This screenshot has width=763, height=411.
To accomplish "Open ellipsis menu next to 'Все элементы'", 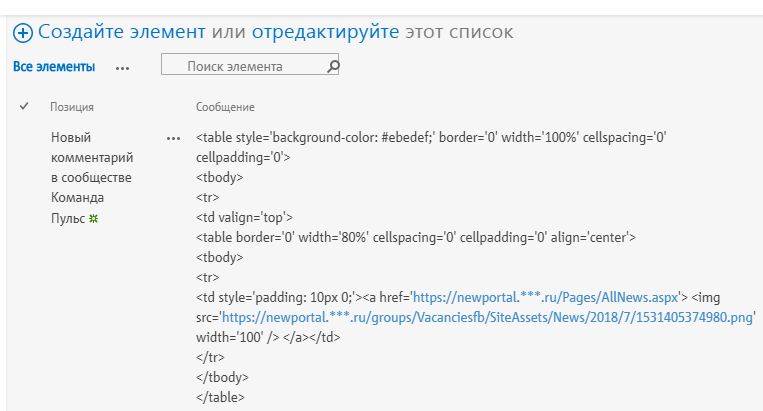I will [122, 68].
